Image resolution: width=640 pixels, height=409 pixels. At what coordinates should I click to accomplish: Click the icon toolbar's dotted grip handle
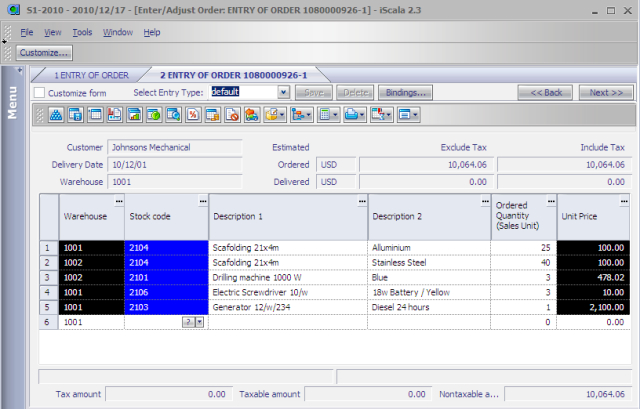click(40, 115)
